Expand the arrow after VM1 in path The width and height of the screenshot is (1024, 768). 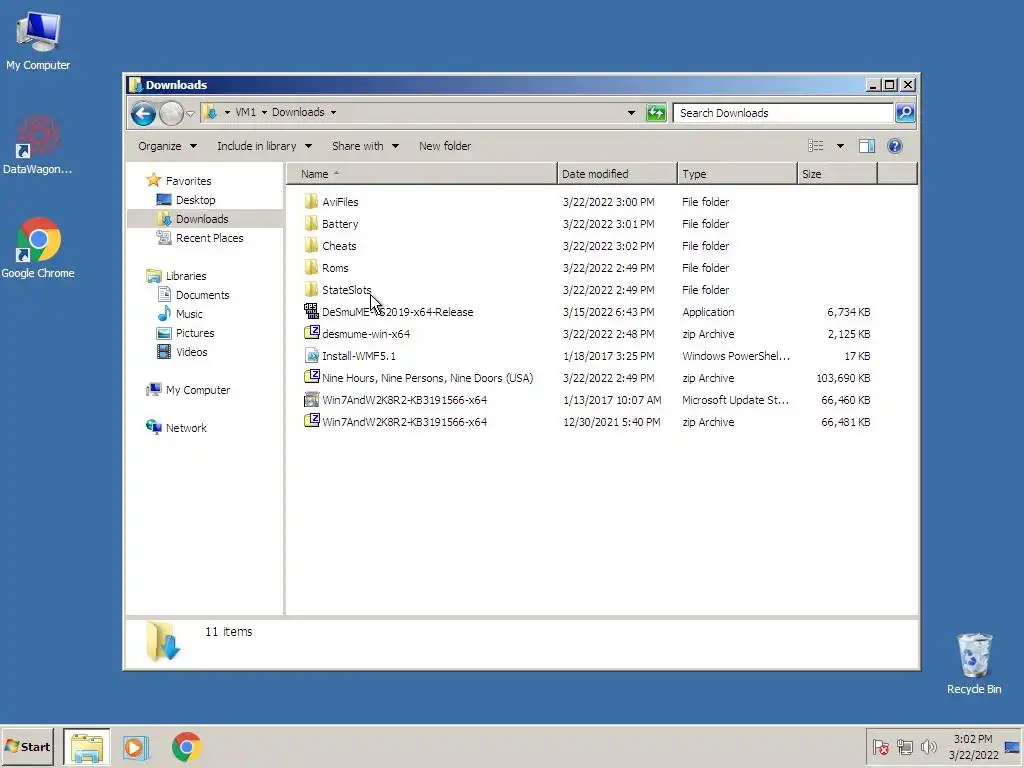pos(264,112)
